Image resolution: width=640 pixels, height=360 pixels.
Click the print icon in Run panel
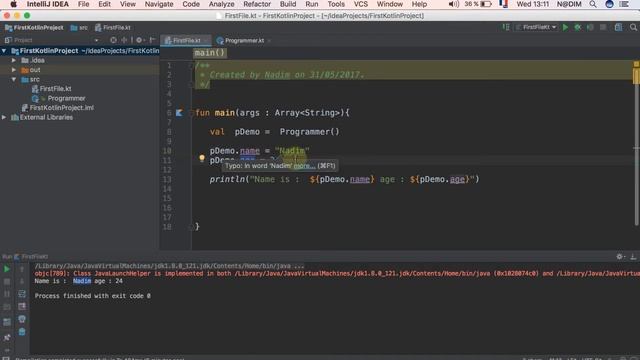click(22, 319)
